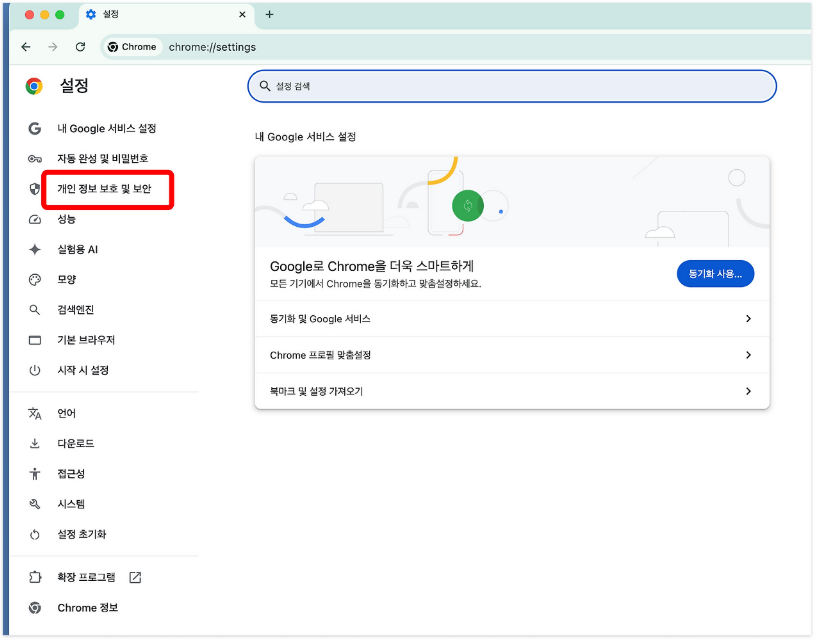The width and height of the screenshot is (819, 641).
Task: Open the 시스템 section
Action: tap(71, 504)
